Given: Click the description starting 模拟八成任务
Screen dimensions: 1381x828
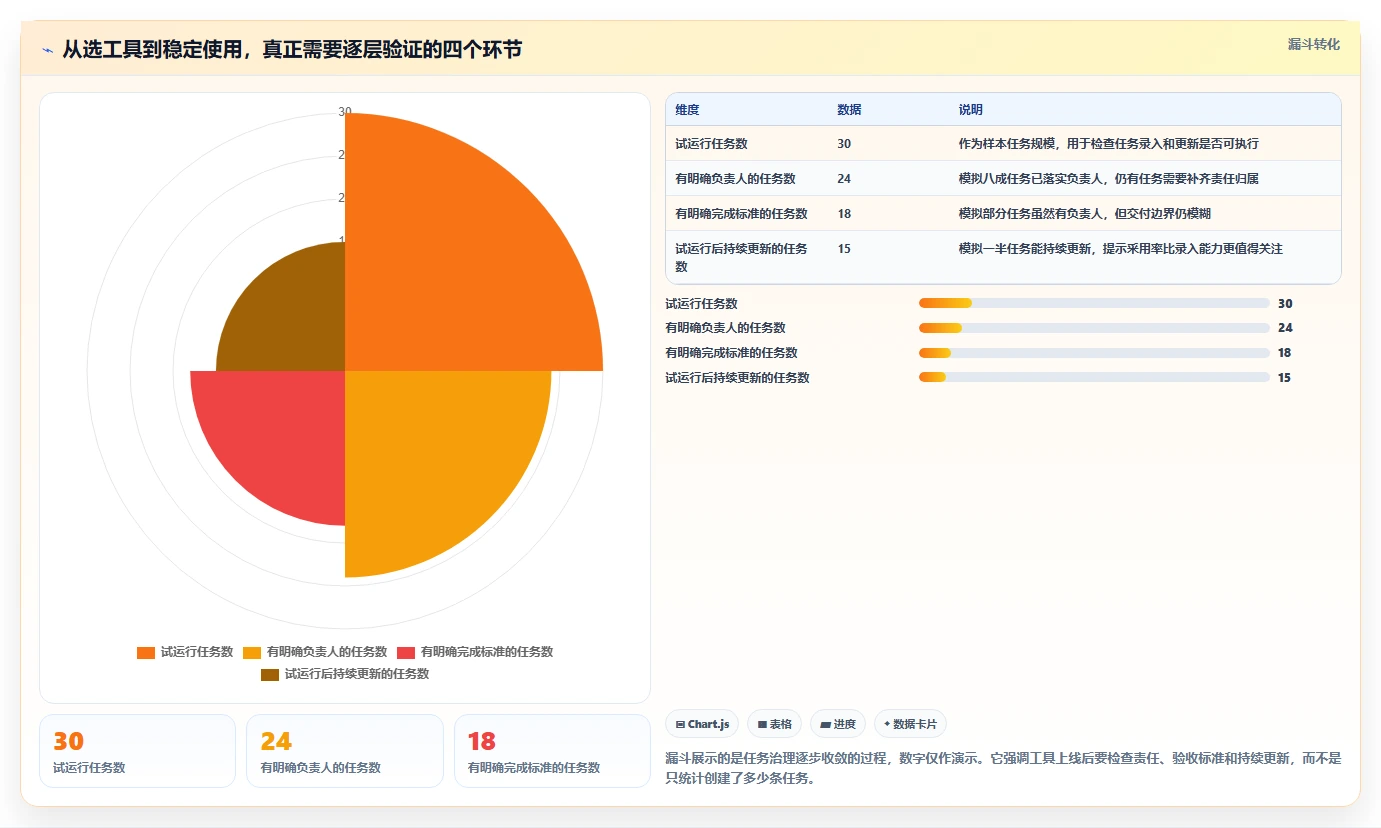Looking at the screenshot, I should (x=1108, y=179).
